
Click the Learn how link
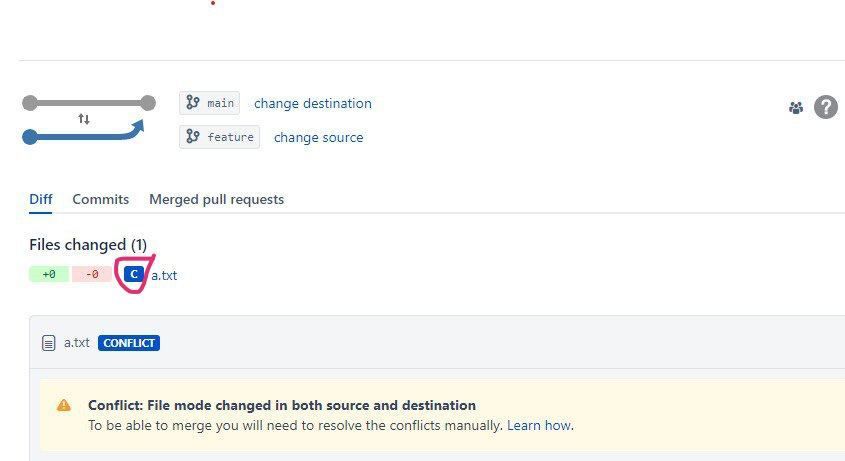click(x=539, y=425)
